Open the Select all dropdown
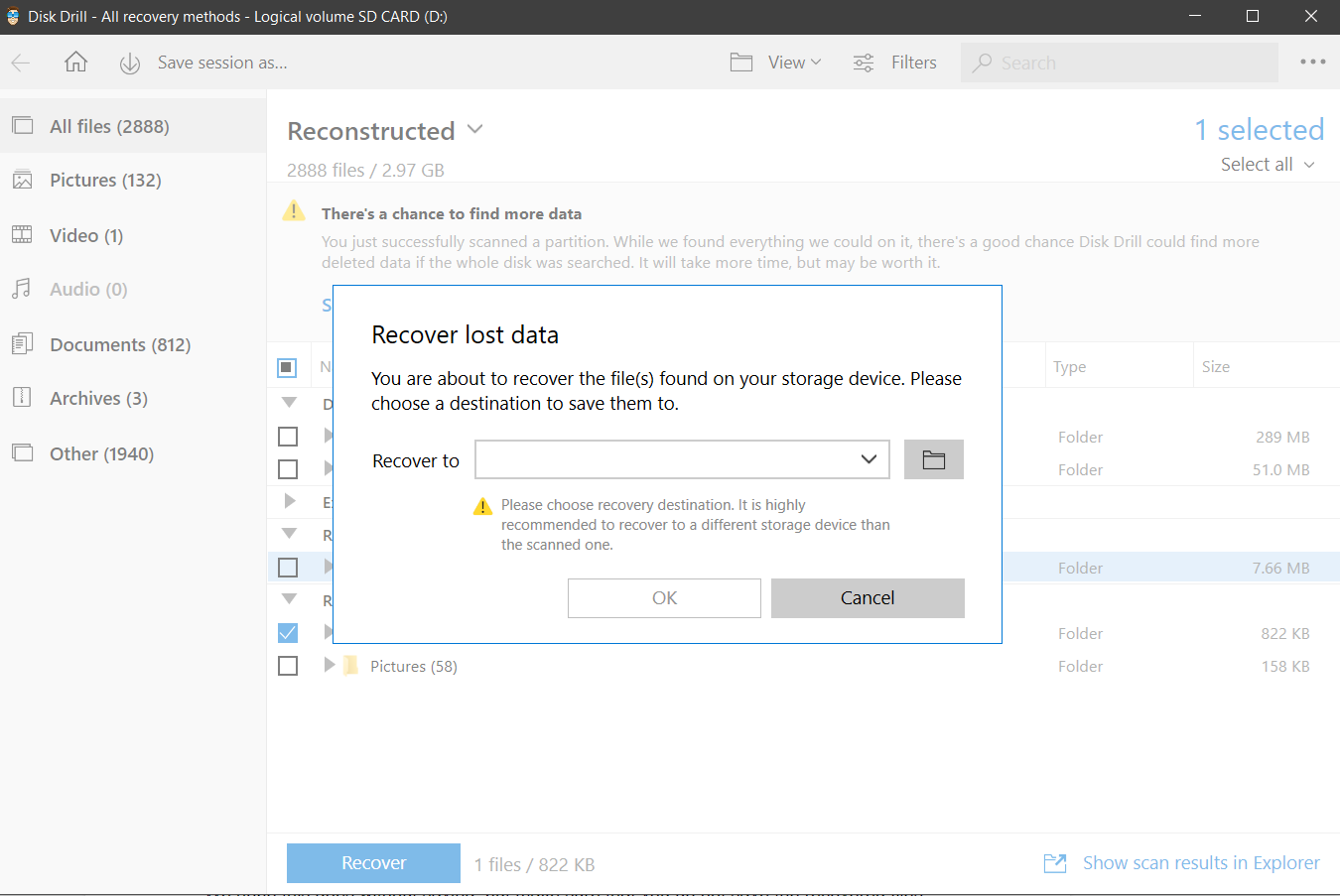Viewport: 1340px width, 896px height. [1268, 165]
